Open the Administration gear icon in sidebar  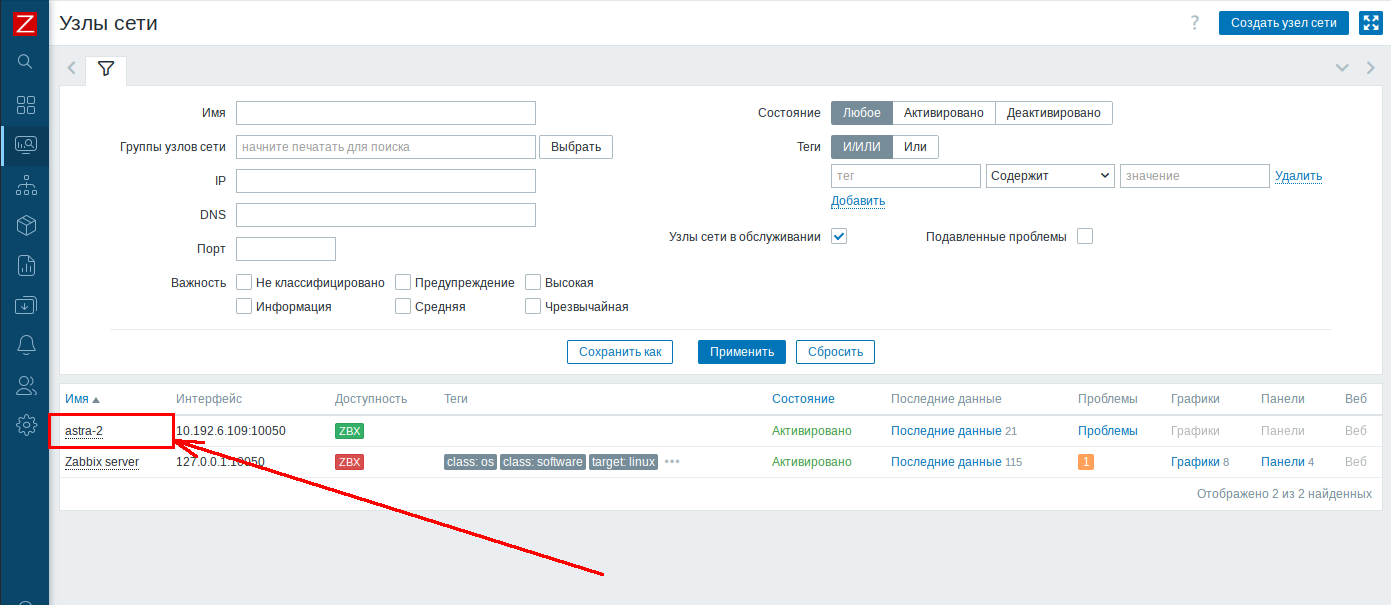(26, 425)
